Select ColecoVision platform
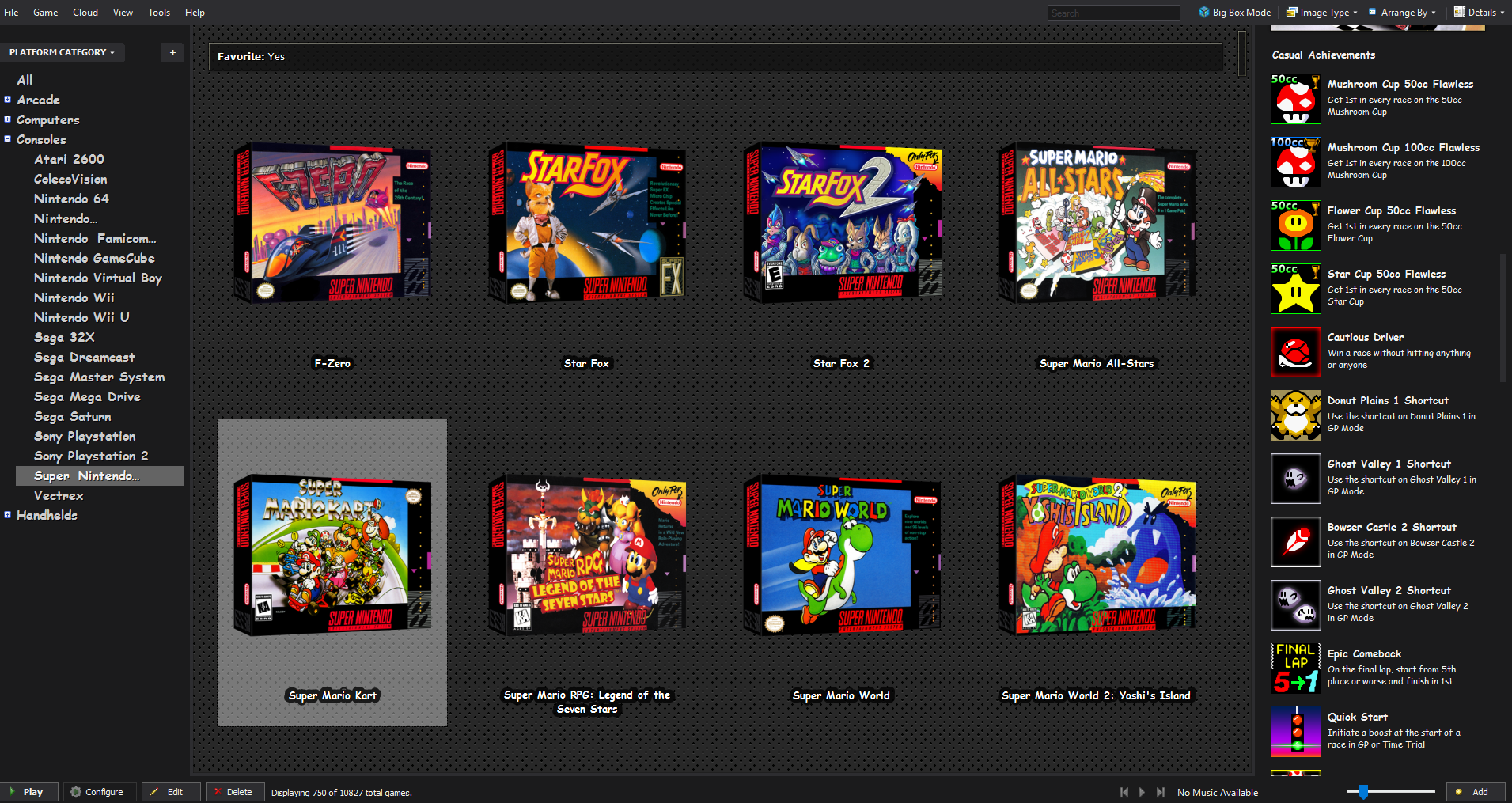 70,179
